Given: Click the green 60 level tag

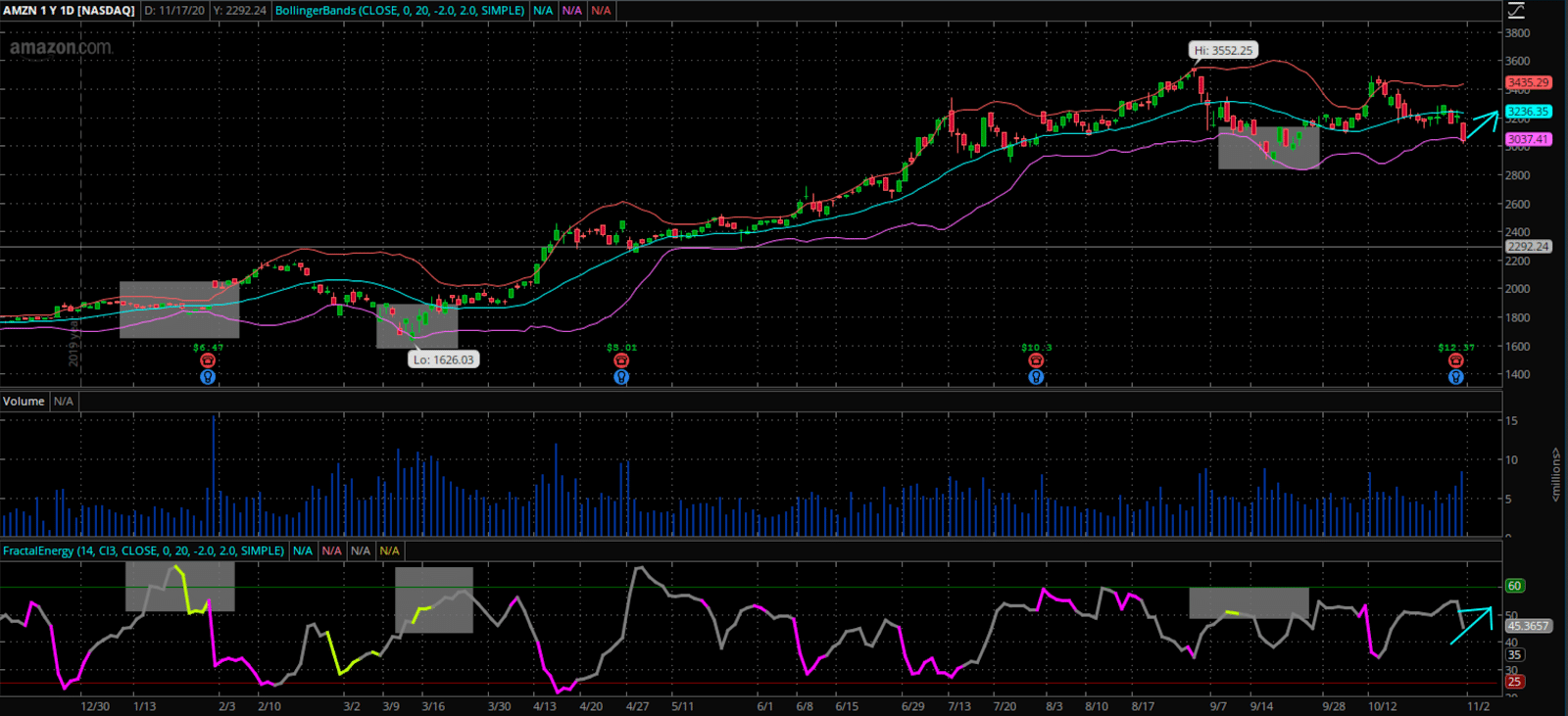Looking at the screenshot, I should [1515, 586].
